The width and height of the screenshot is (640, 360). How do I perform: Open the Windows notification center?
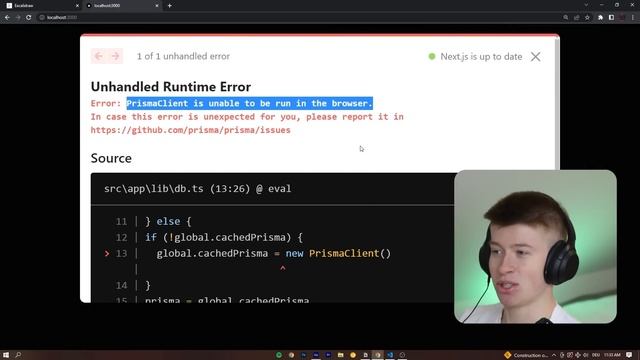[629, 355]
